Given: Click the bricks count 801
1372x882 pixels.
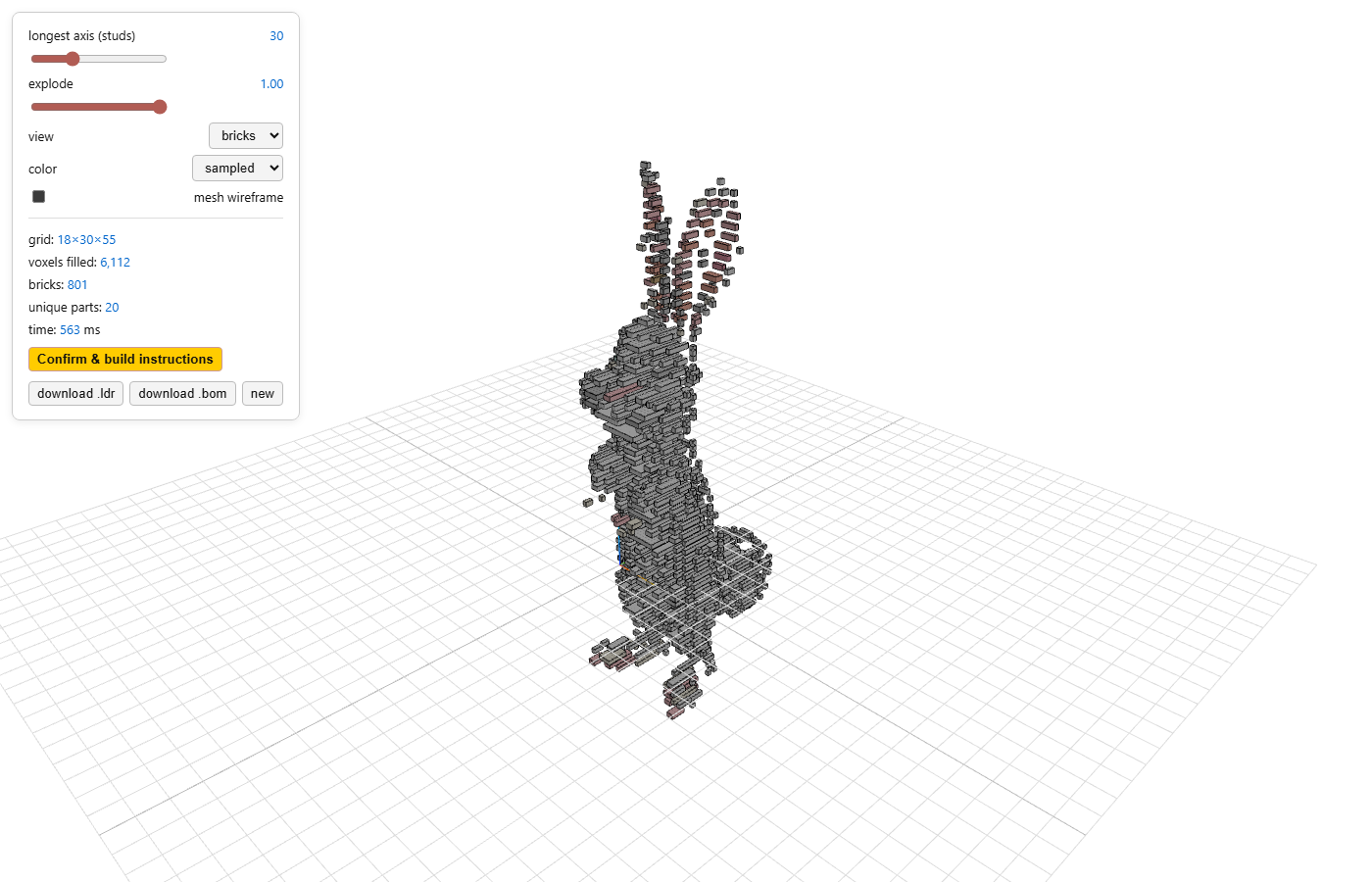Looking at the screenshot, I should pyautogui.click(x=77, y=284).
